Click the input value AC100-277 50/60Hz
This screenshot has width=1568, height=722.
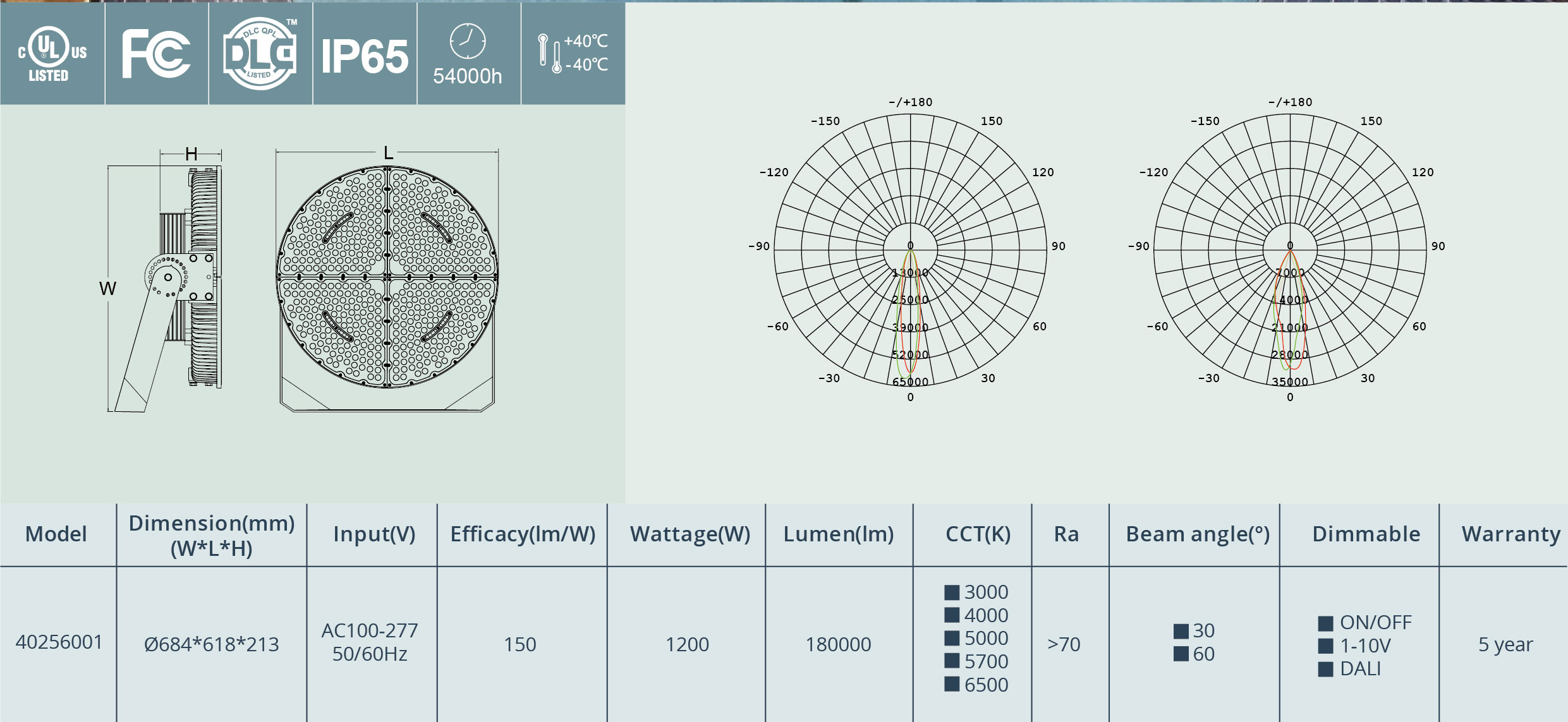pos(370,642)
